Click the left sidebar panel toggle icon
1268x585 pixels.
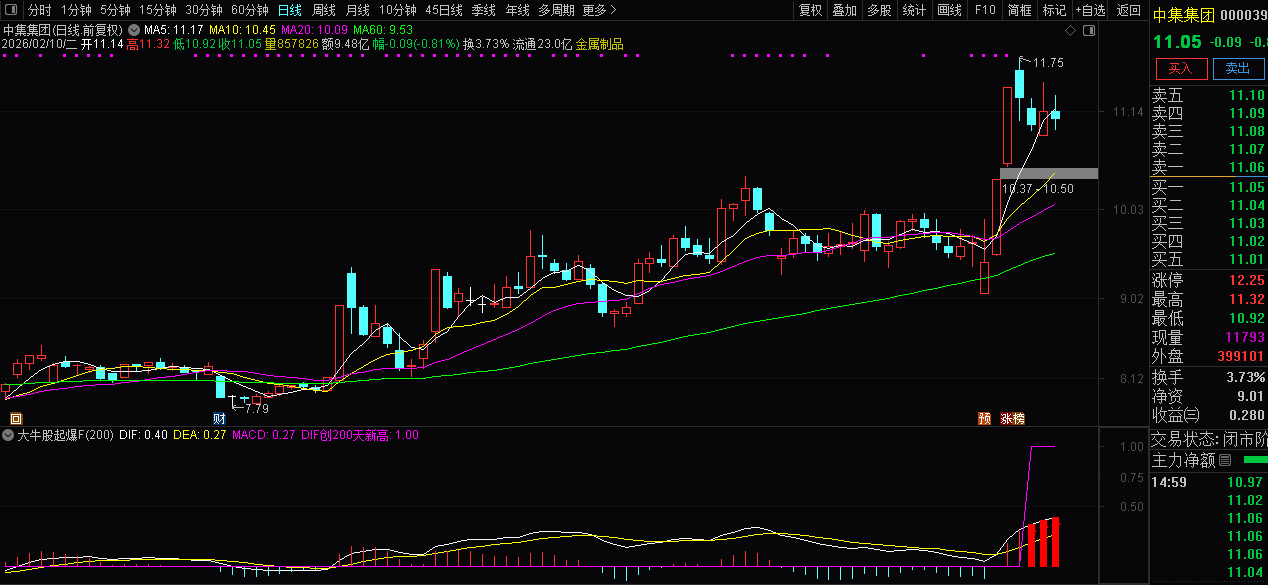12,10
